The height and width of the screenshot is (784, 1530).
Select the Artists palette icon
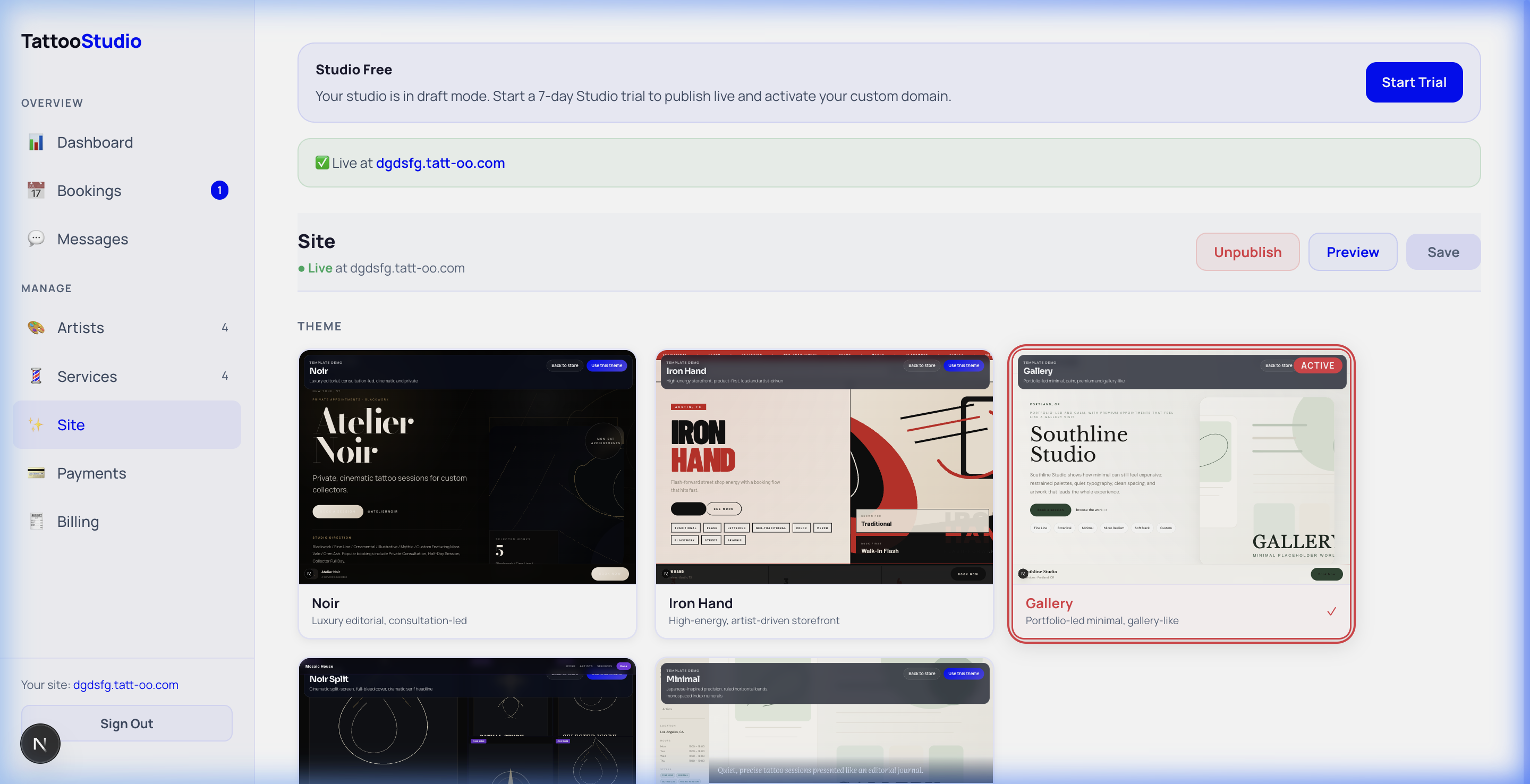click(x=36, y=327)
